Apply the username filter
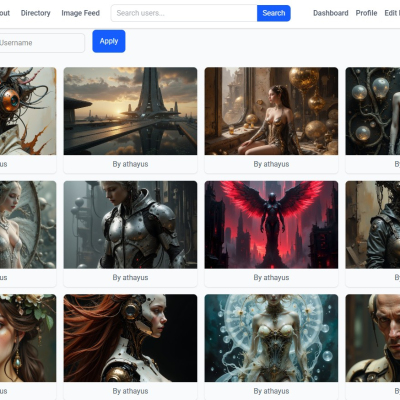The image size is (400, 400). pos(109,41)
